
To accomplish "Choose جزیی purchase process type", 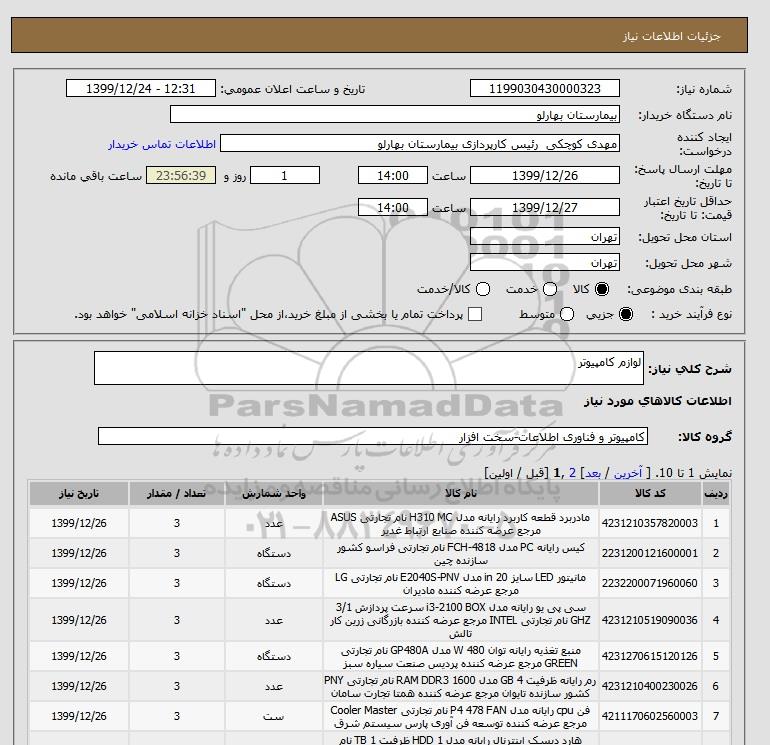I will (626, 314).
